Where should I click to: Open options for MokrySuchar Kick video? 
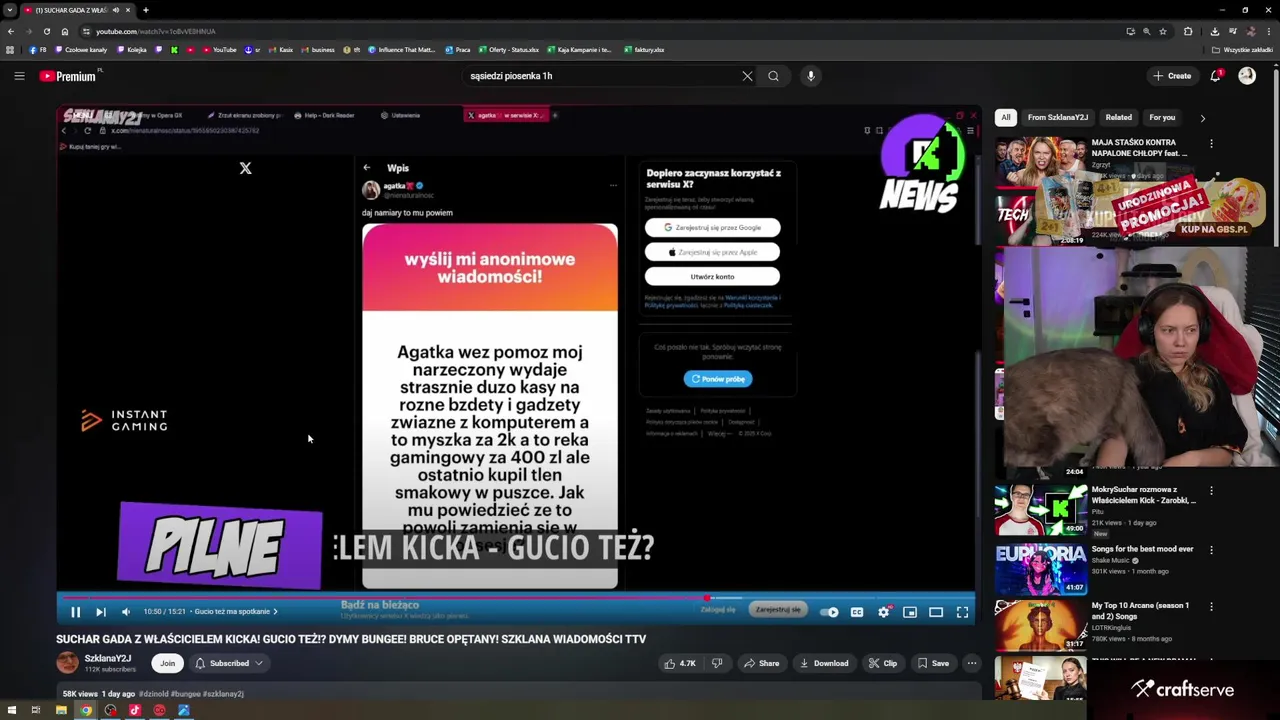(x=1211, y=491)
